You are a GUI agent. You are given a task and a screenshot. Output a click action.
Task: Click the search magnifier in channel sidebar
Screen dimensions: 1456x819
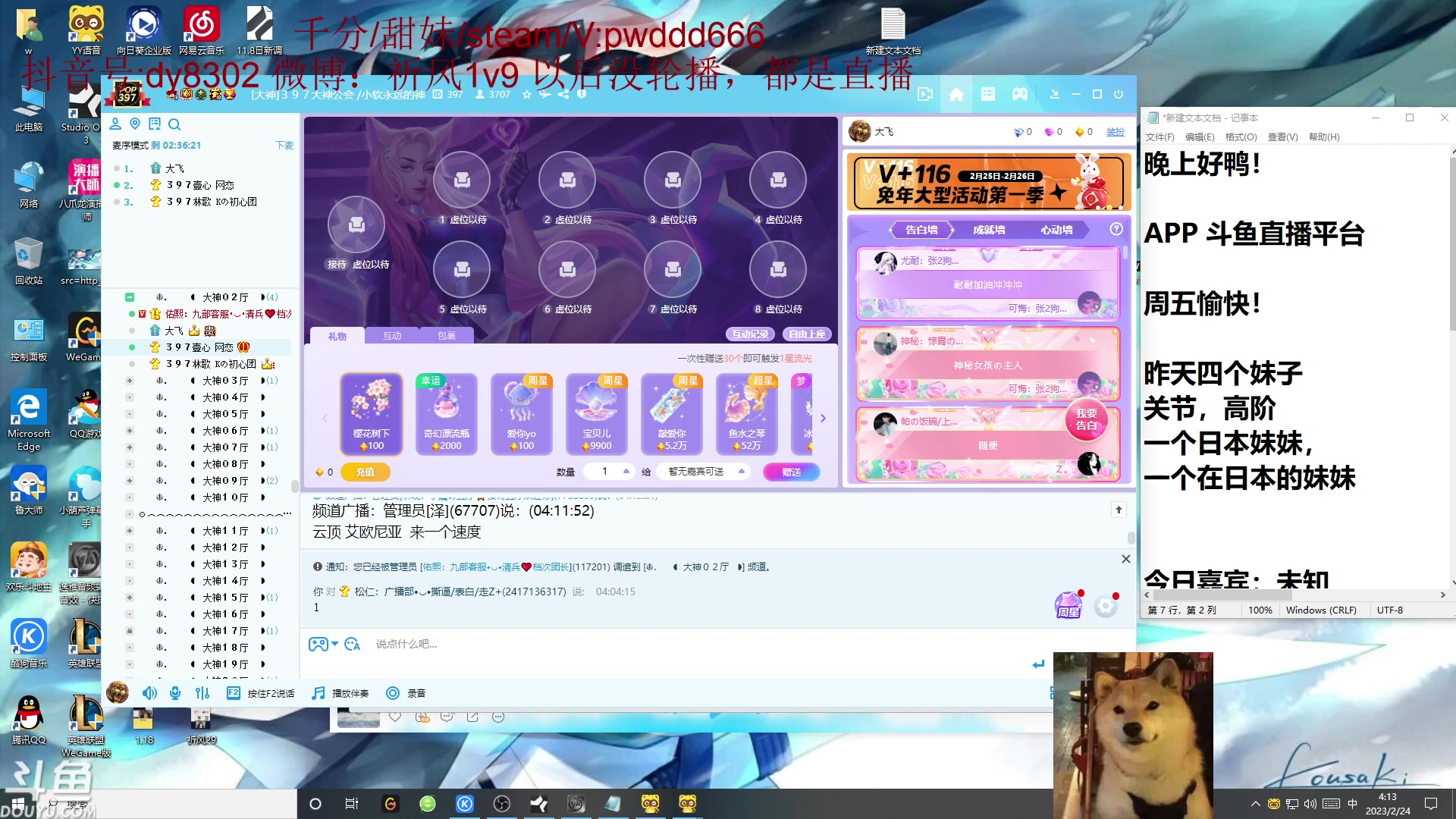pyautogui.click(x=174, y=124)
